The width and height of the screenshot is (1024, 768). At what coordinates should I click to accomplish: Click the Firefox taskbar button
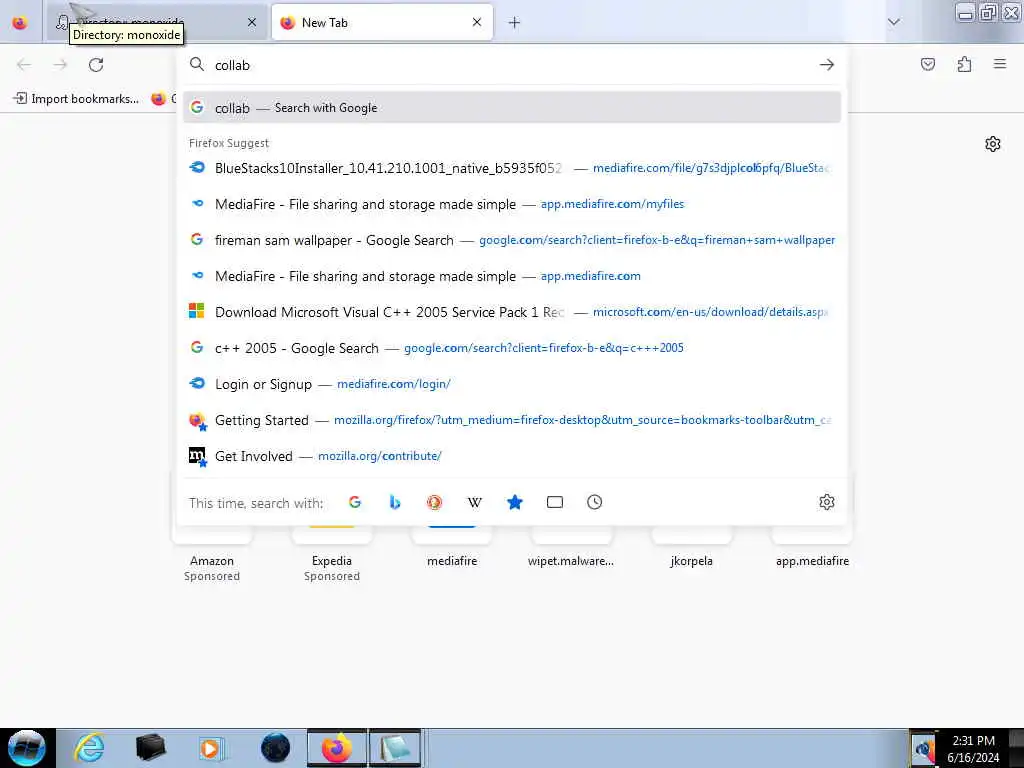pos(336,748)
